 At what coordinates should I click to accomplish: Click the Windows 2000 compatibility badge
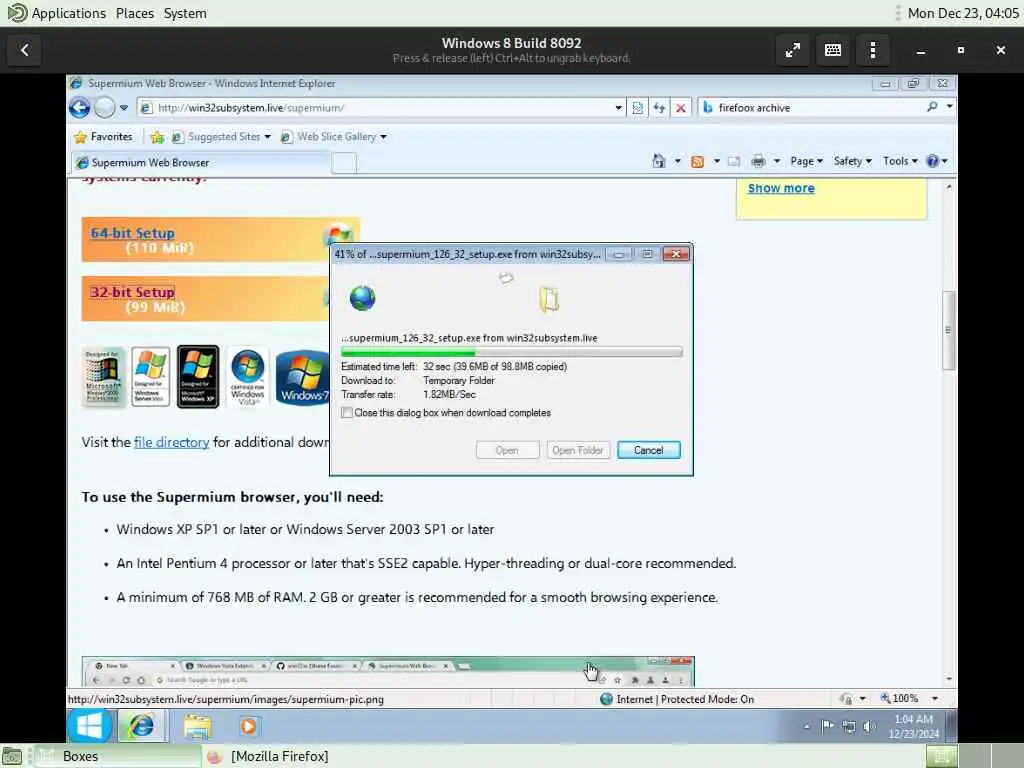coord(103,377)
